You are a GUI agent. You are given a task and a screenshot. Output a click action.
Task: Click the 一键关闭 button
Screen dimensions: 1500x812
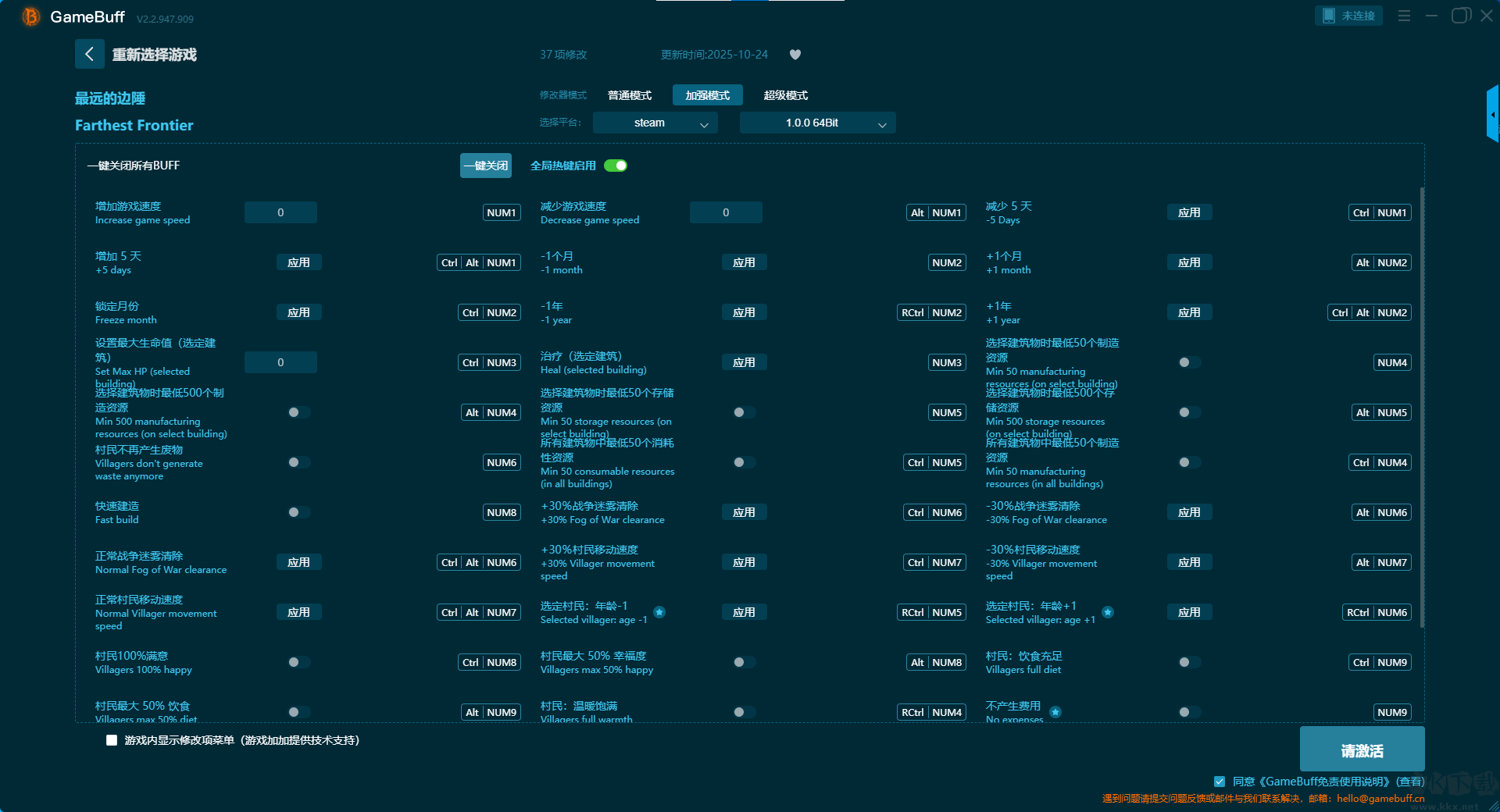click(485, 166)
